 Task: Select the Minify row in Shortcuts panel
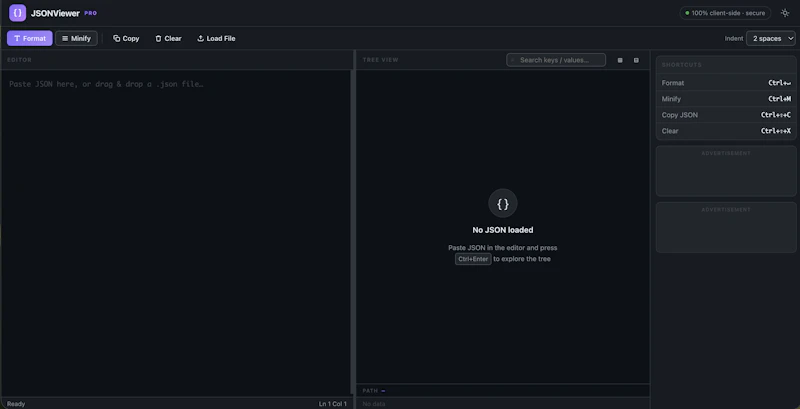point(726,99)
